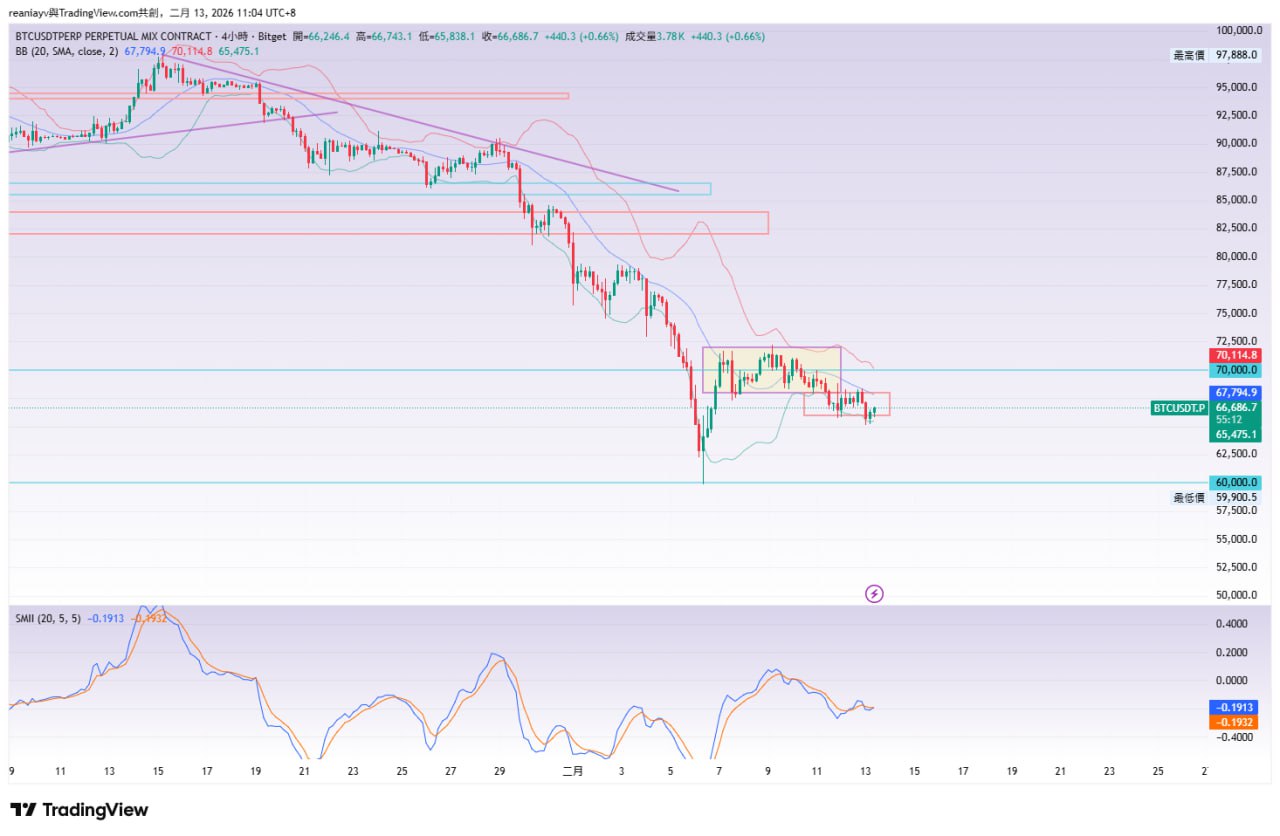Click the BTCUSDTPERP PERPETUAL MIX CONTRACT title

coord(113,36)
